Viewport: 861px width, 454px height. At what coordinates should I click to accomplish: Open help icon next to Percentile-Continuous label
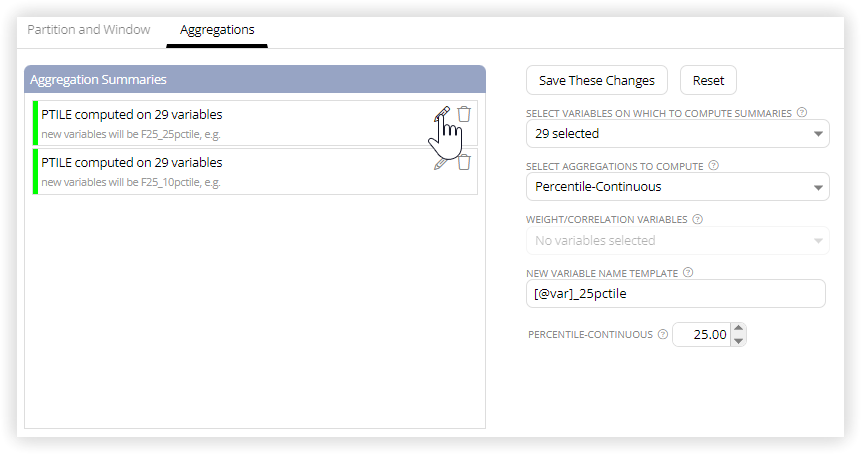point(663,334)
